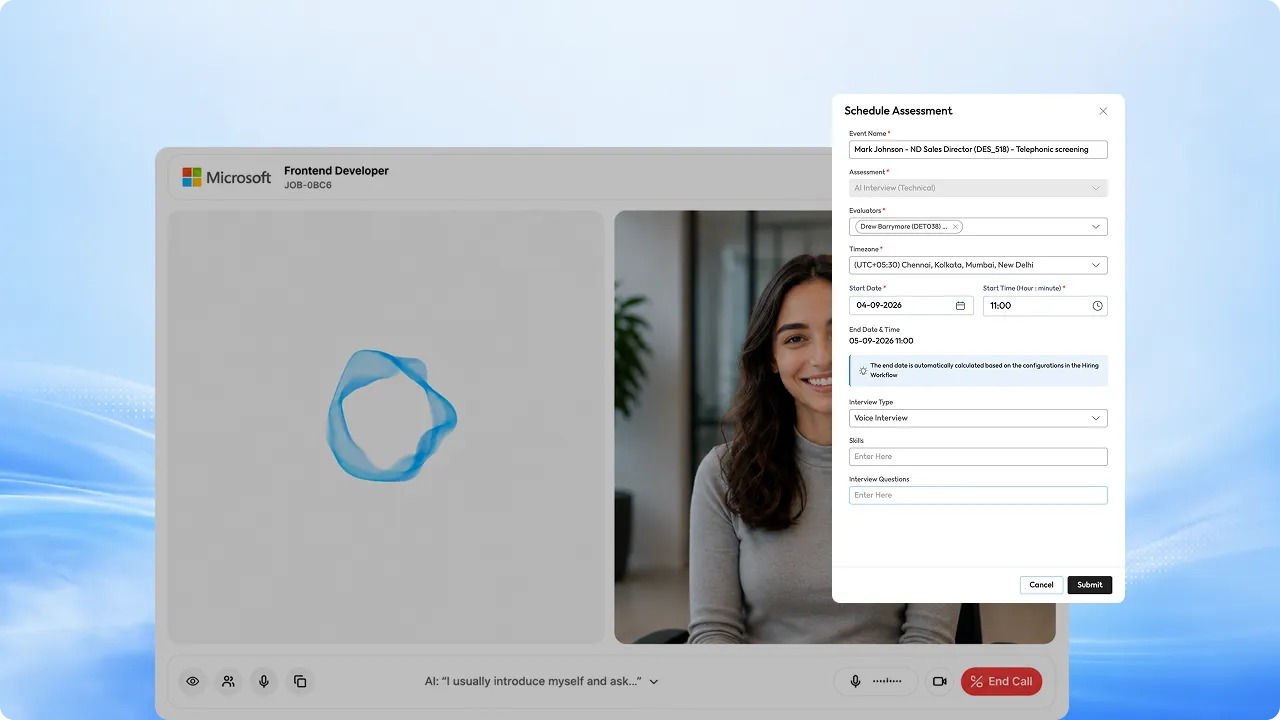This screenshot has width=1280, height=720.
Task: Open the Interview Type dropdown
Action: (x=1096, y=418)
